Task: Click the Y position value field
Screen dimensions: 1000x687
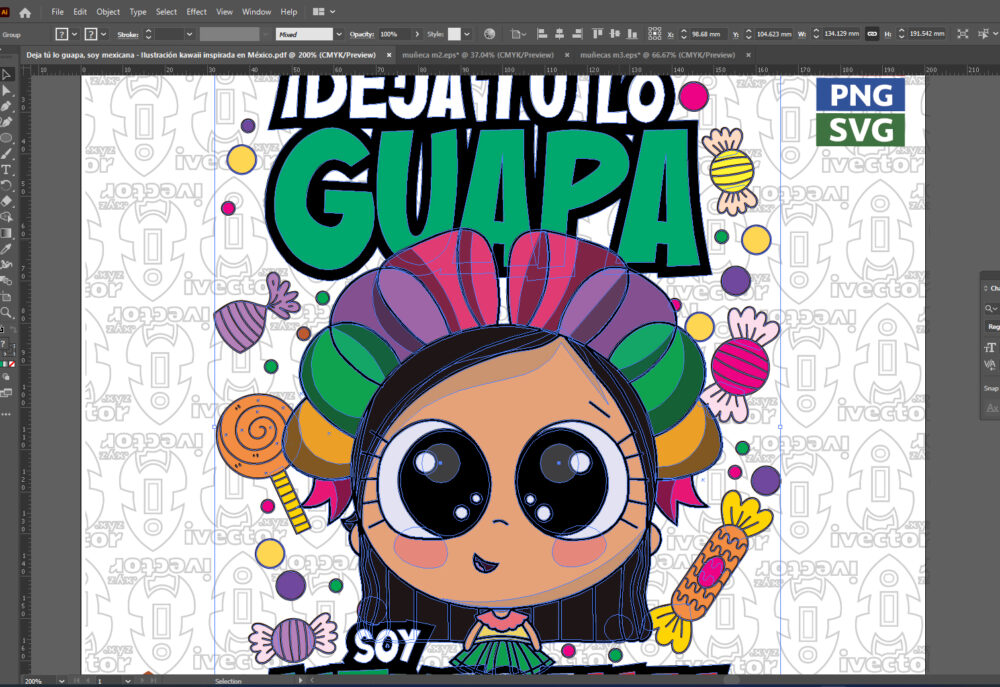Action: point(774,34)
